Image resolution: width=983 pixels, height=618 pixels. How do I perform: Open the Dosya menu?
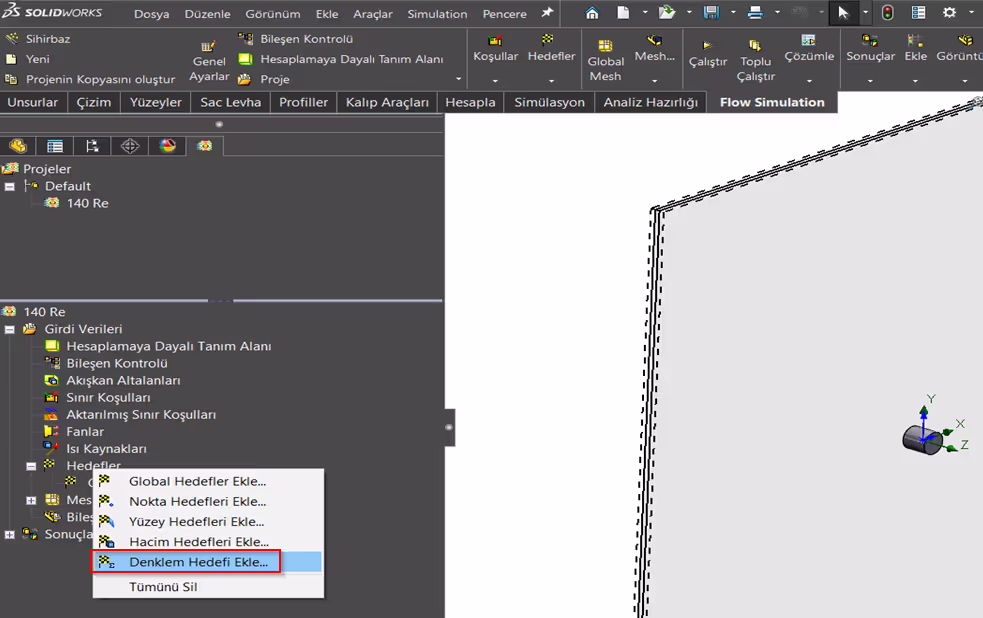pos(152,14)
